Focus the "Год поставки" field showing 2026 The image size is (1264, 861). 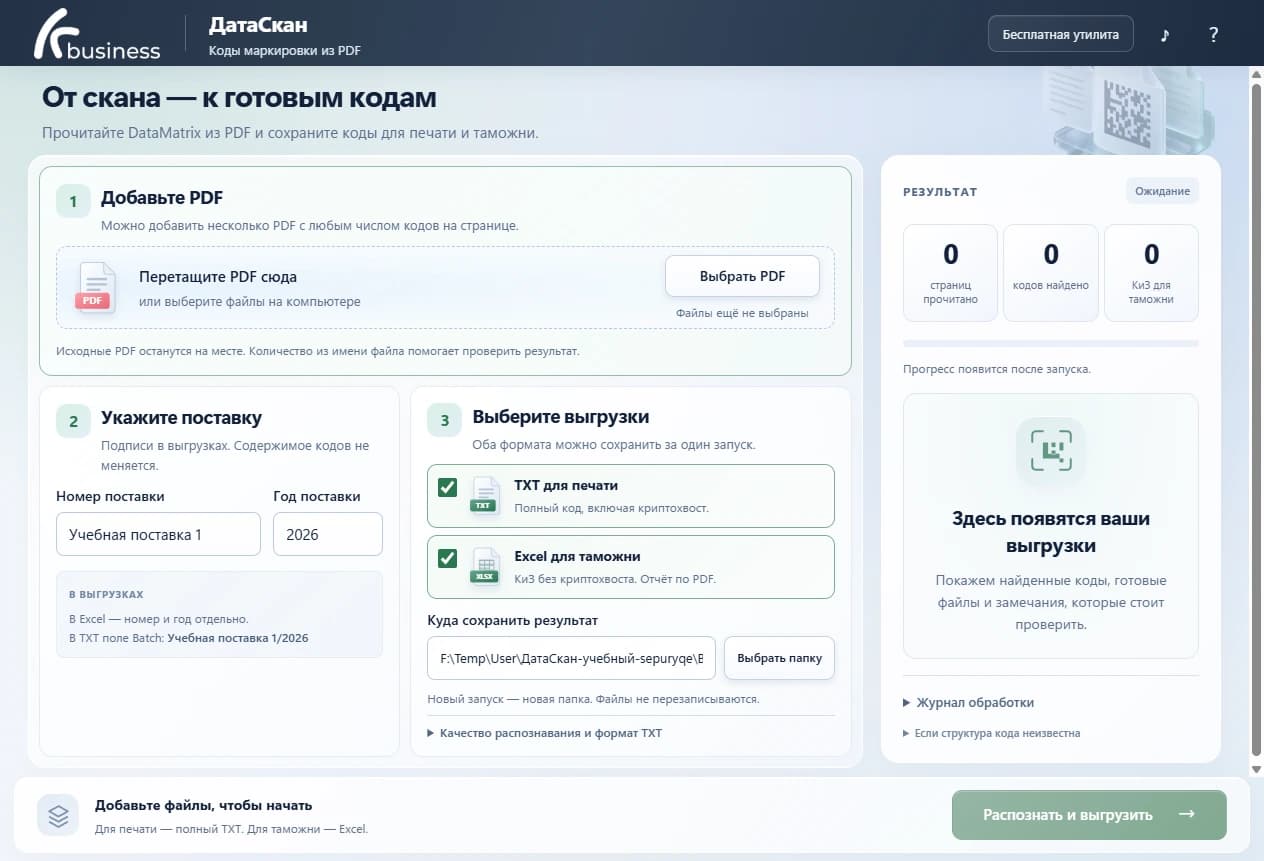pyautogui.click(x=328, y=534)
